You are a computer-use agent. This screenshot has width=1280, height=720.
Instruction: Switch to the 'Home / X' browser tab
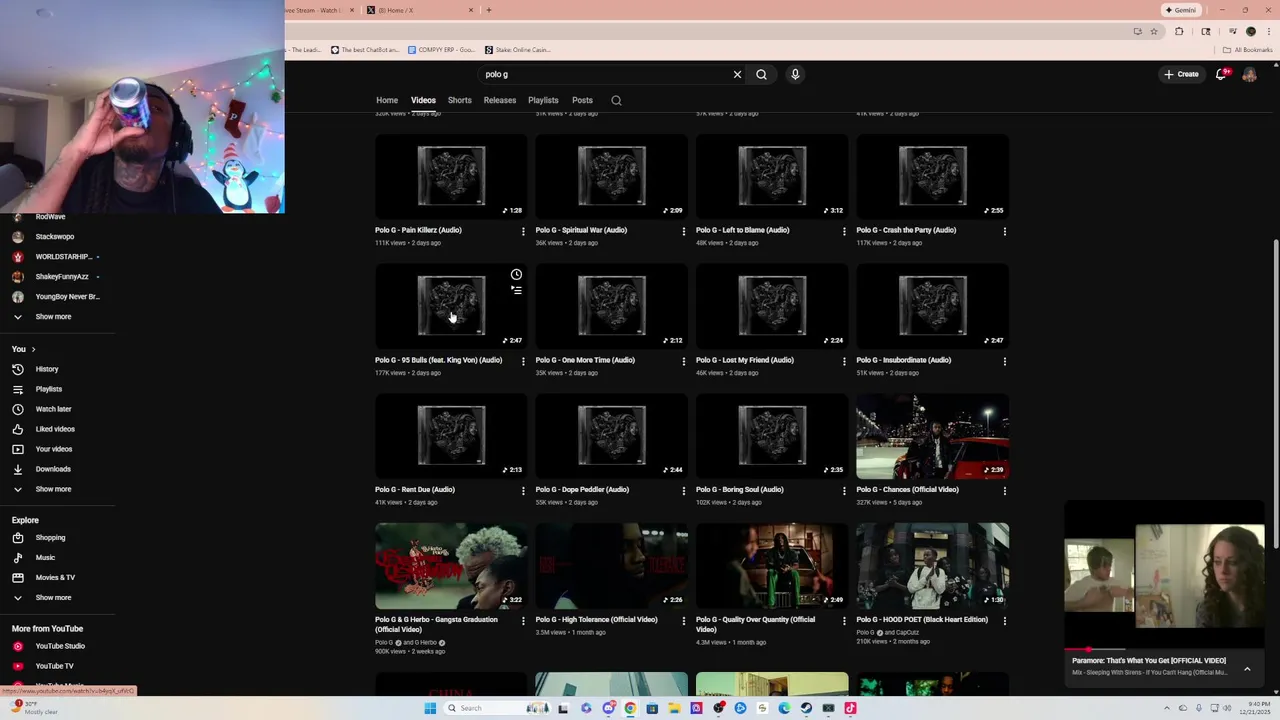click(419, 10)
